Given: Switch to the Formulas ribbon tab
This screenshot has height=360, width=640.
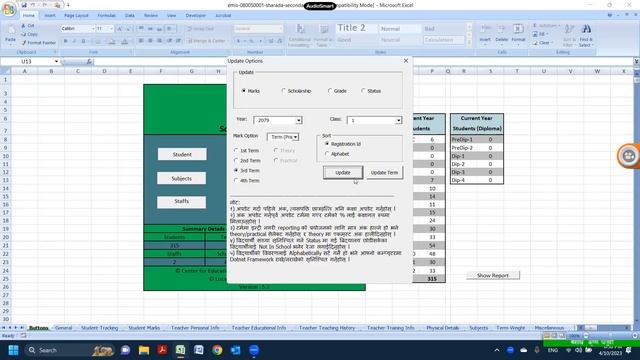Looking at the screenshot, I should point(107,16).
